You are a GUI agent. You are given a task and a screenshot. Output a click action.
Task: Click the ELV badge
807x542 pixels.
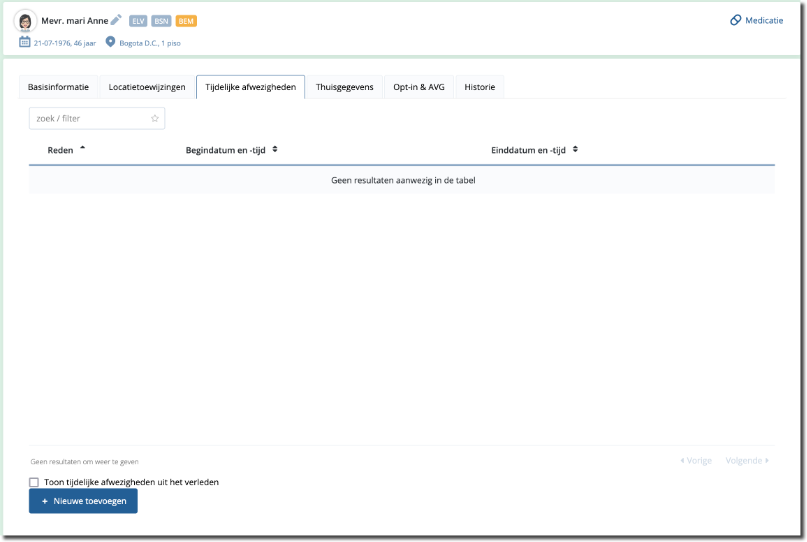pos(138,21)
